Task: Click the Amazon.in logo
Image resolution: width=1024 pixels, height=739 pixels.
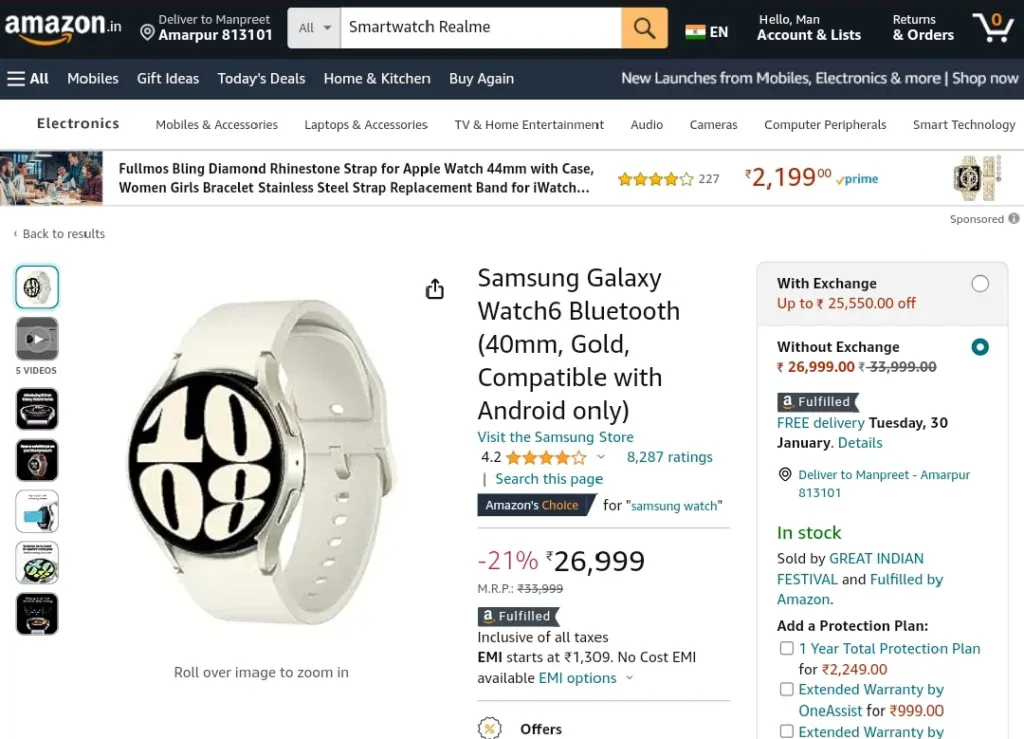Action: pos(63,28)
